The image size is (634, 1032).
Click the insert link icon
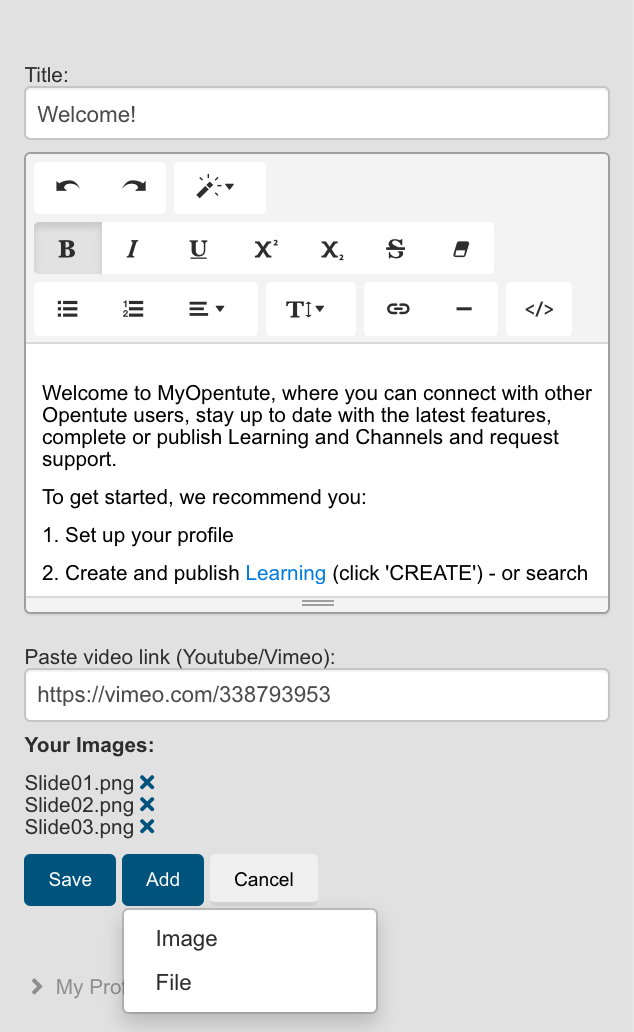click(397, 309)
